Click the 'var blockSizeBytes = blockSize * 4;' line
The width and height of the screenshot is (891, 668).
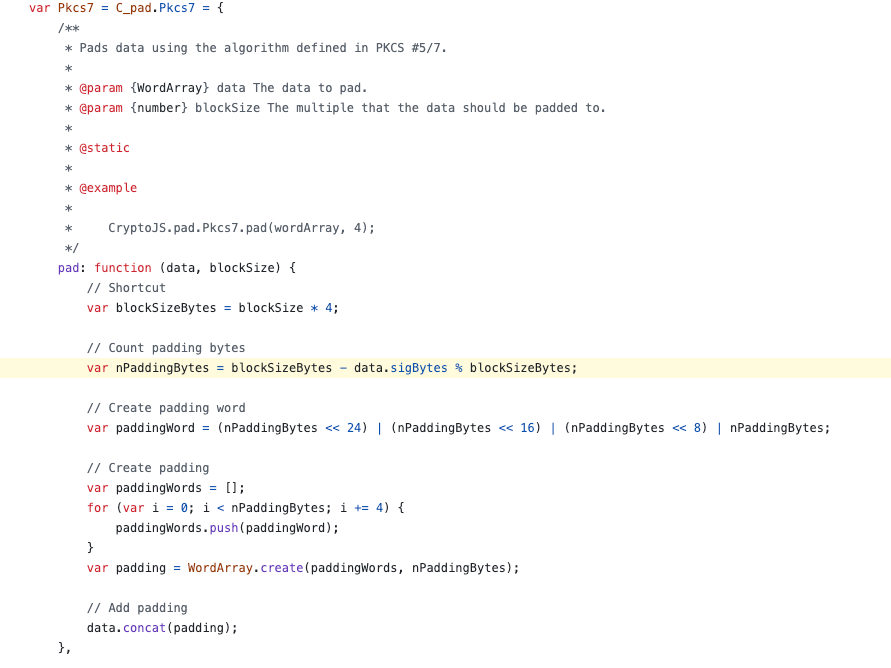pyautogui.click(x=213, y=308)
